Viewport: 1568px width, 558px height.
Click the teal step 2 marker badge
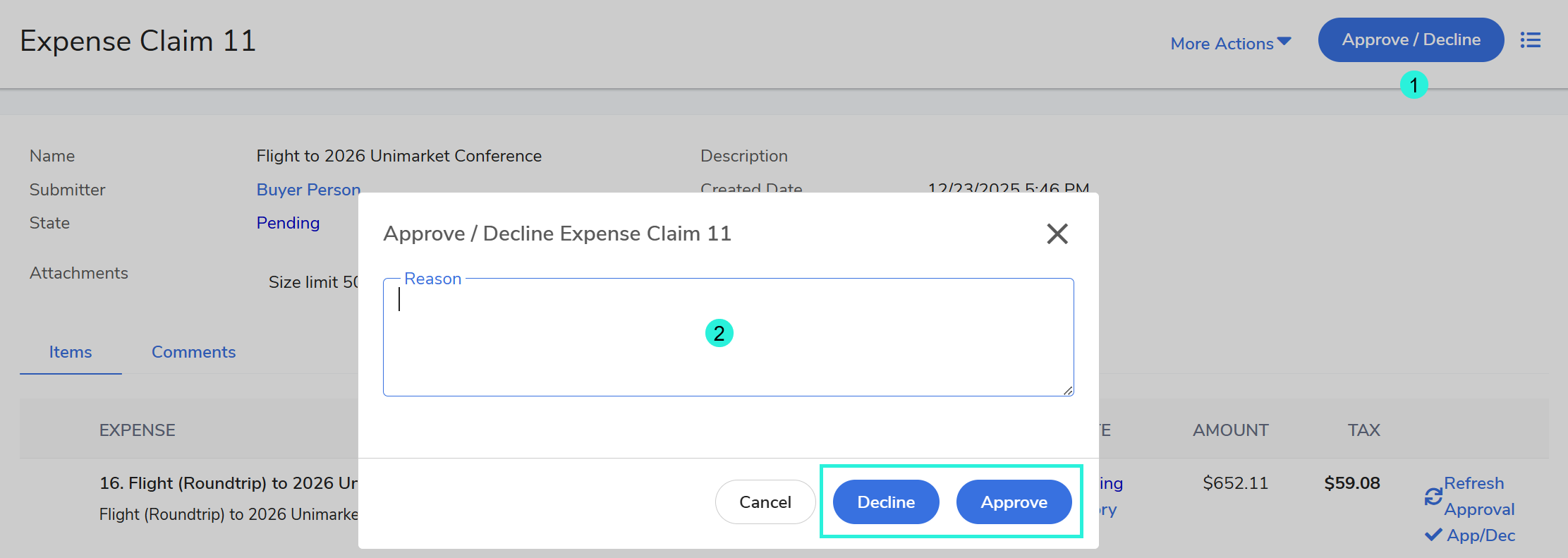tap(719, 333)
